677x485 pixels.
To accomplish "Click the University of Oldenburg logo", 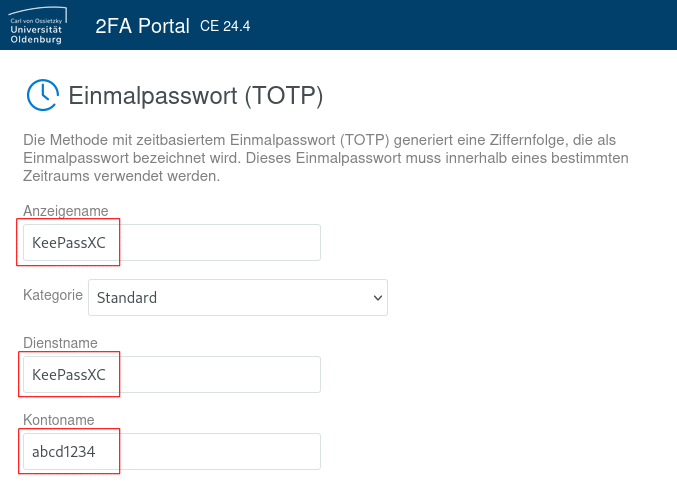I will click(36, 24).
